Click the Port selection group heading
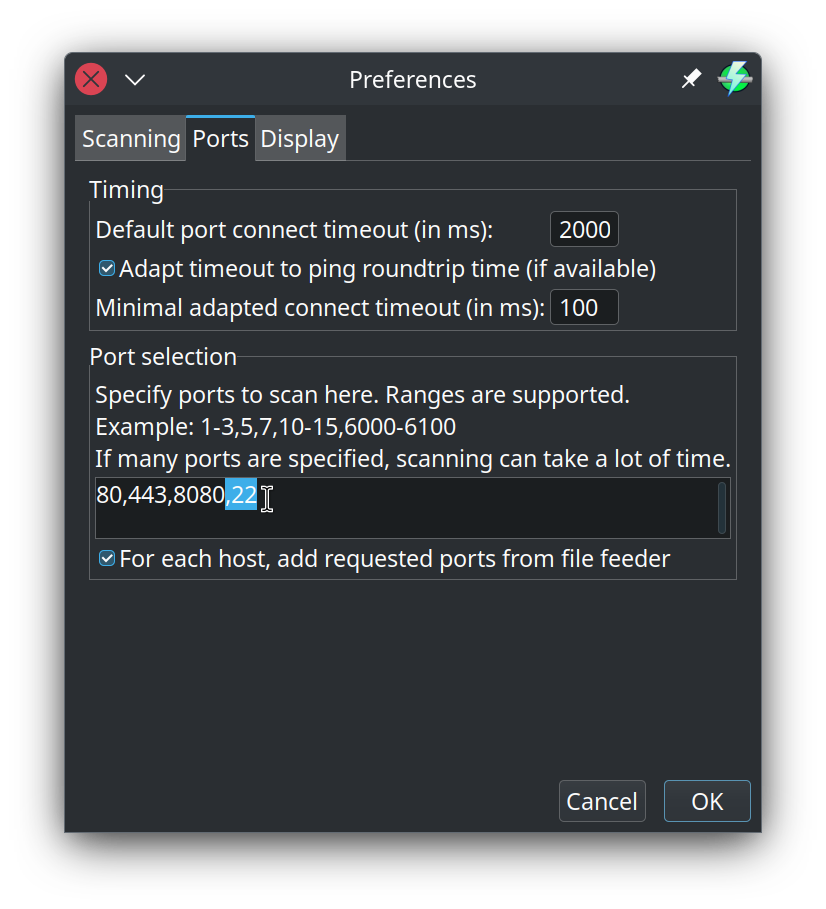Viewport: 826px width, 909px height. click(x=163, y=357)
